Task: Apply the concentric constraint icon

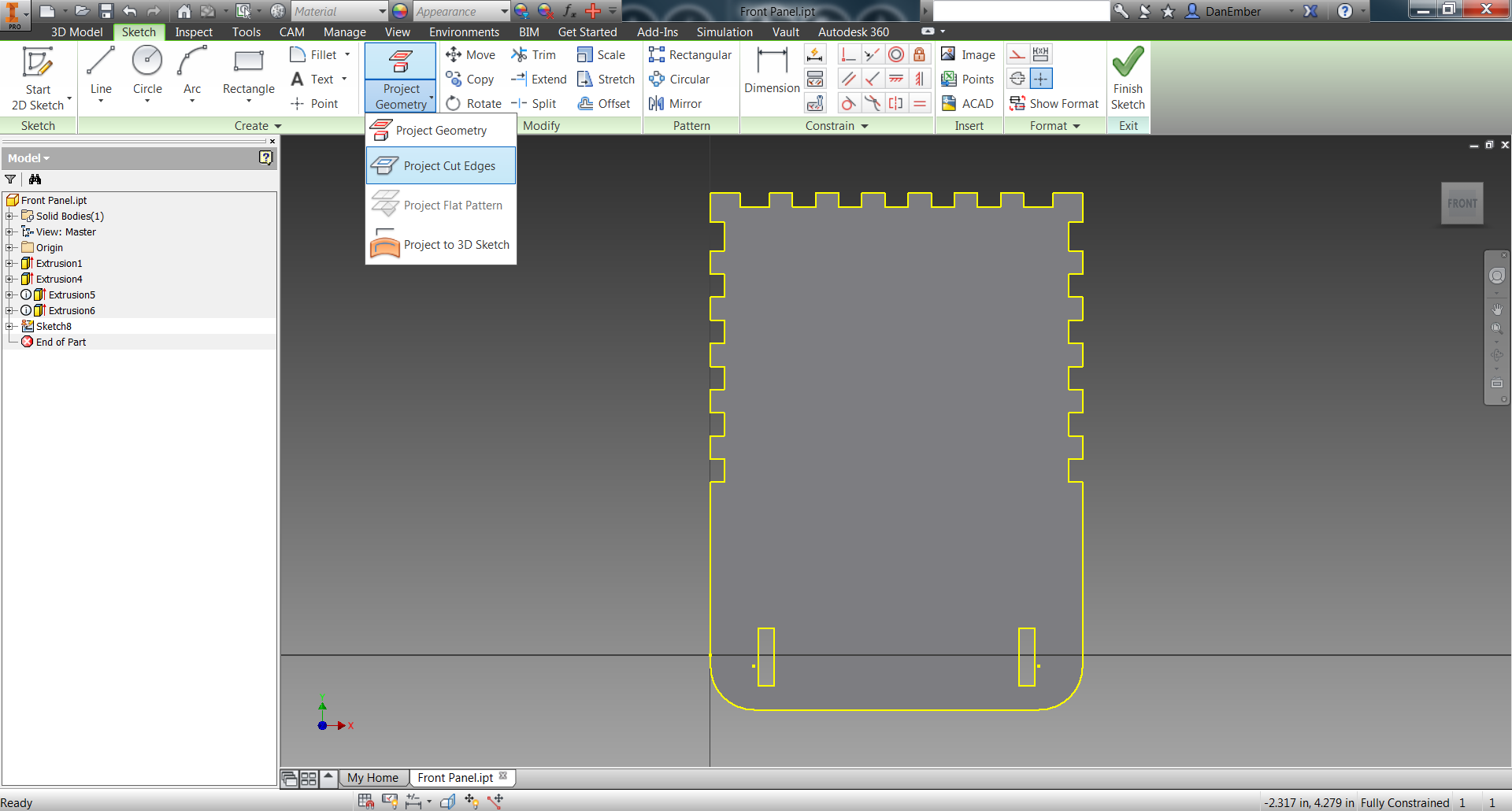Action: point(896,55)
